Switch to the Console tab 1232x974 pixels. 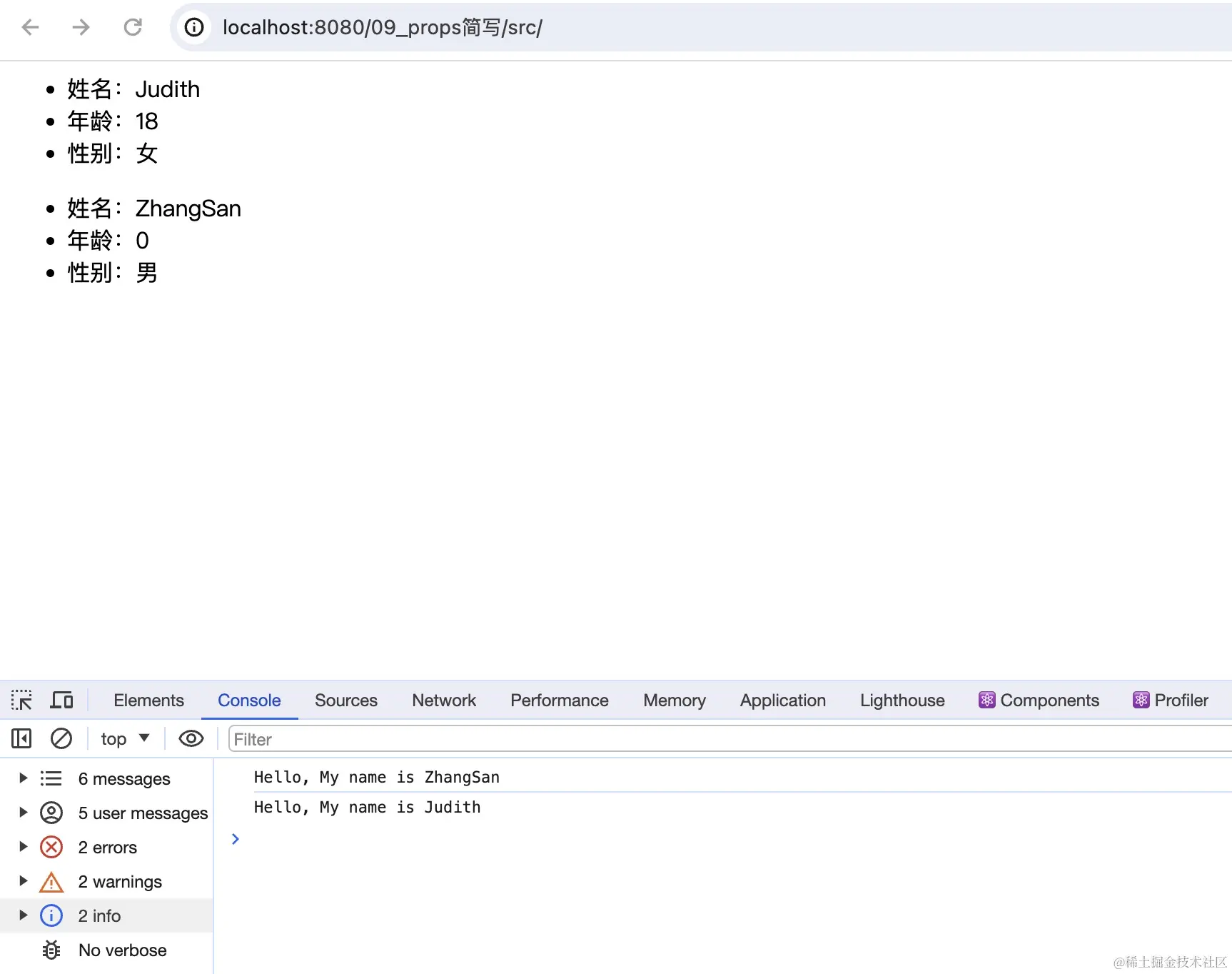pyautogui.click(x=249, y=700)
